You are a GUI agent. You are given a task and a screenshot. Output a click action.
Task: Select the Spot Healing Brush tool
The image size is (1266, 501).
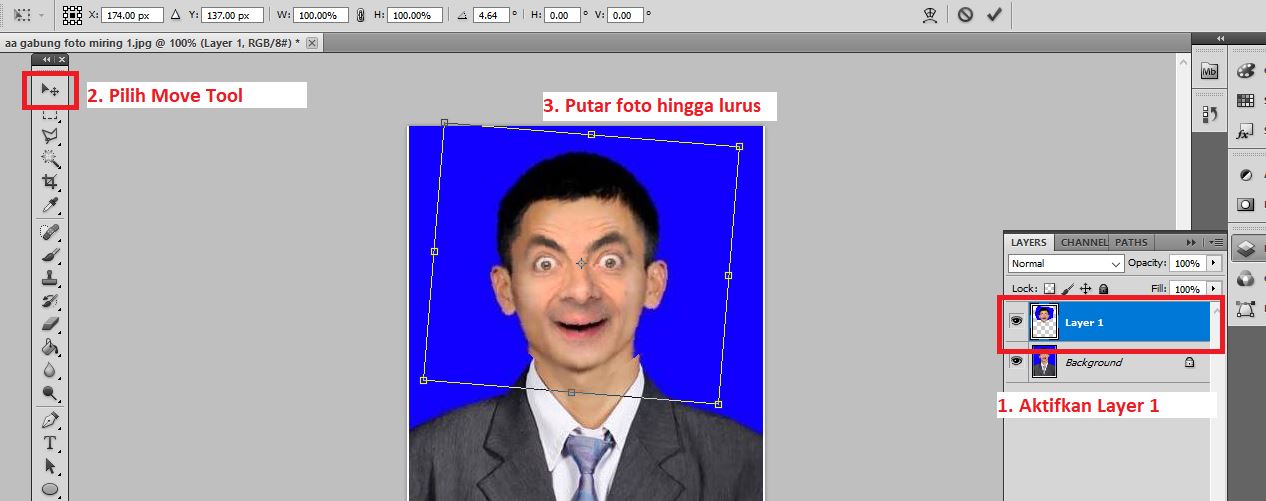pyautogui.click(x=50, y=232)
